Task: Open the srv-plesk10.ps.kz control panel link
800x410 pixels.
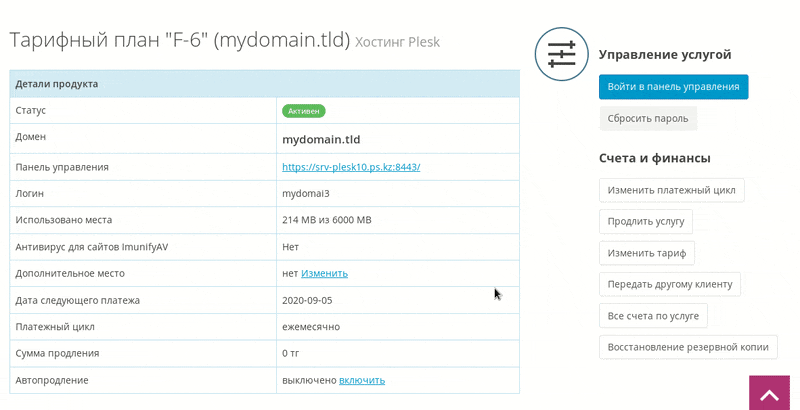Action: coord(351,167)
